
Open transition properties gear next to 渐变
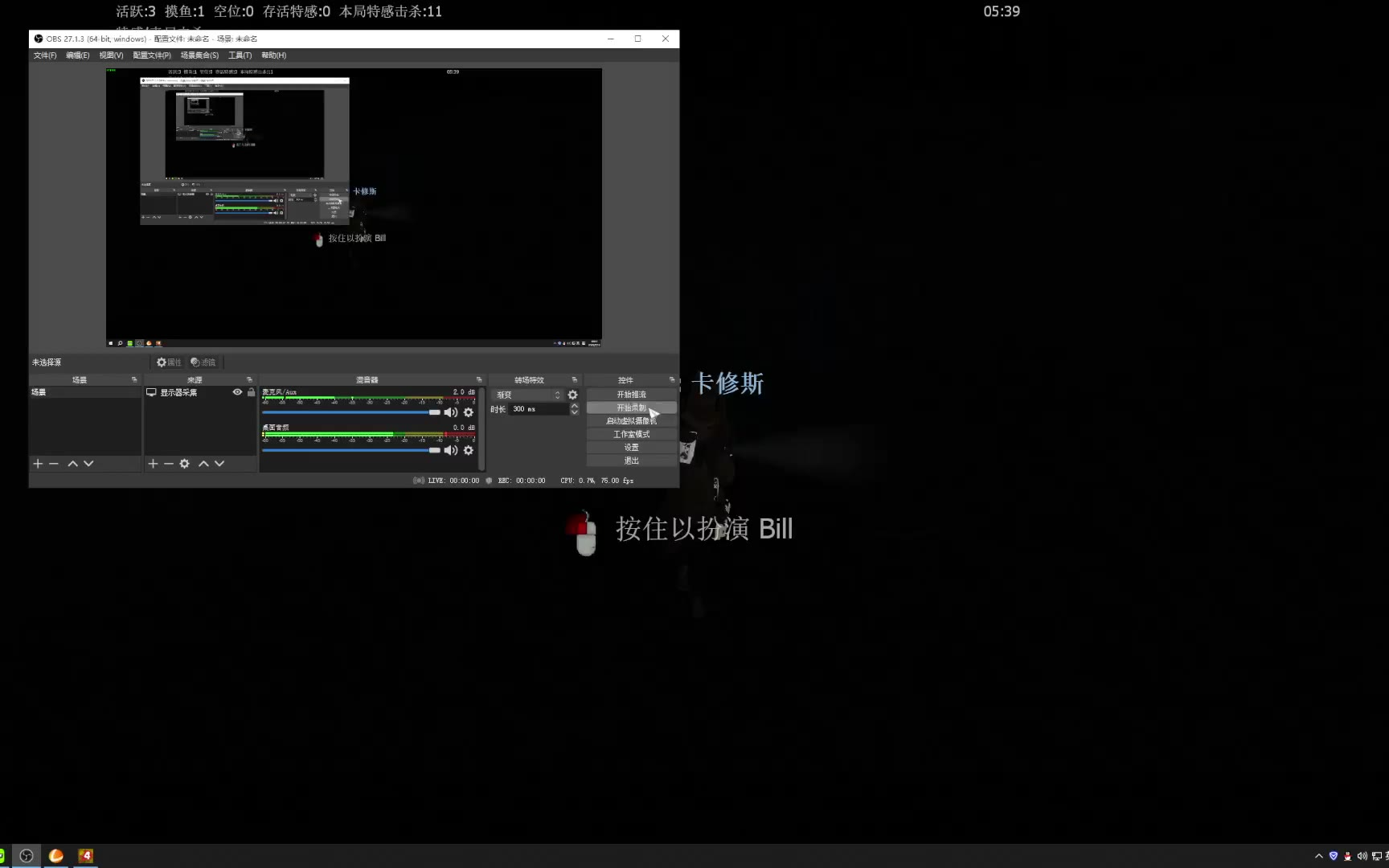click(572, 395)
